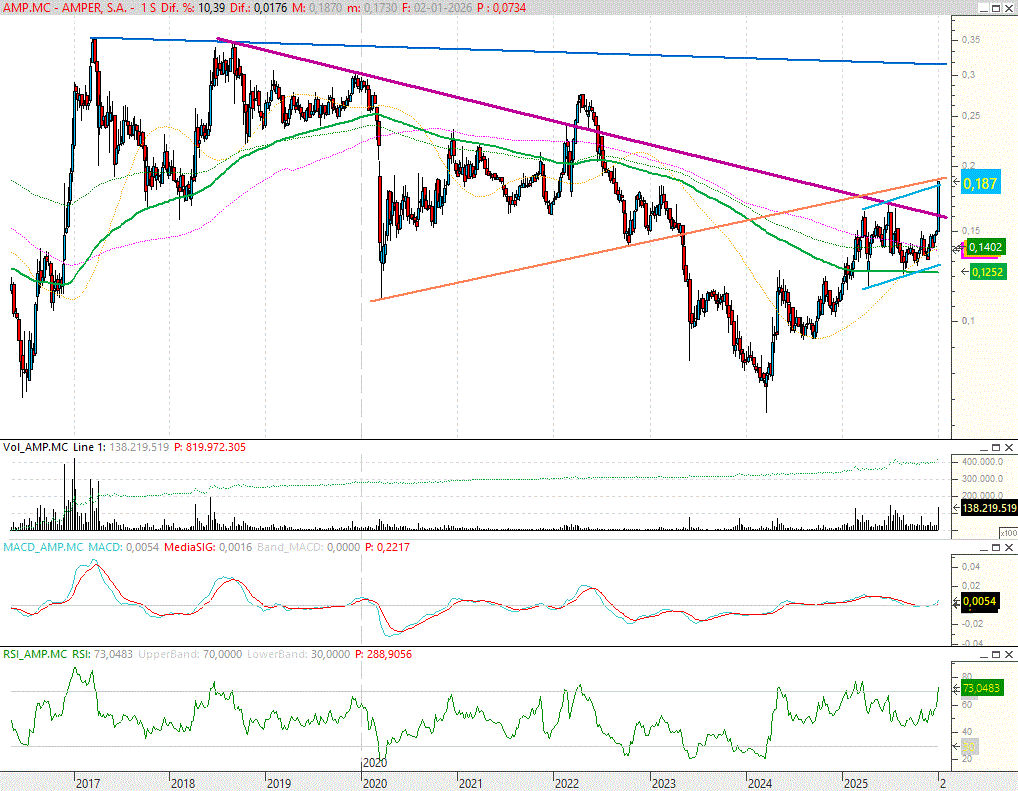The height and width of the screenshot is (791, 1018).
Task: Click the UpperBand: 70,0000 label
Action: tap(190, 655)
